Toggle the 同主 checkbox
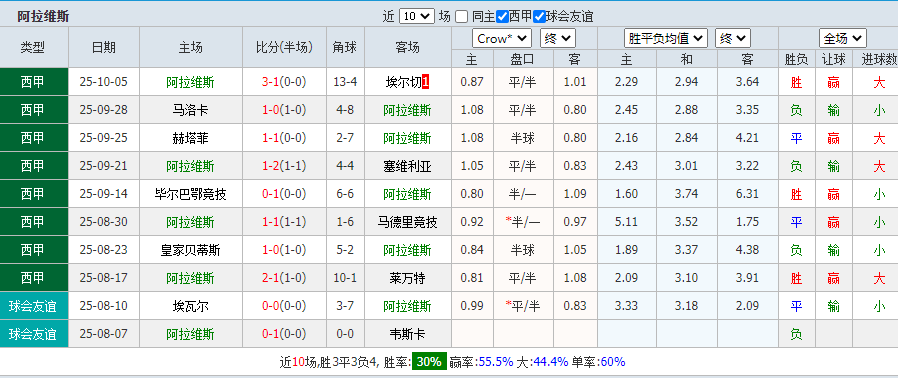Screen dimensions: 898x378 (x=461, y=17)
